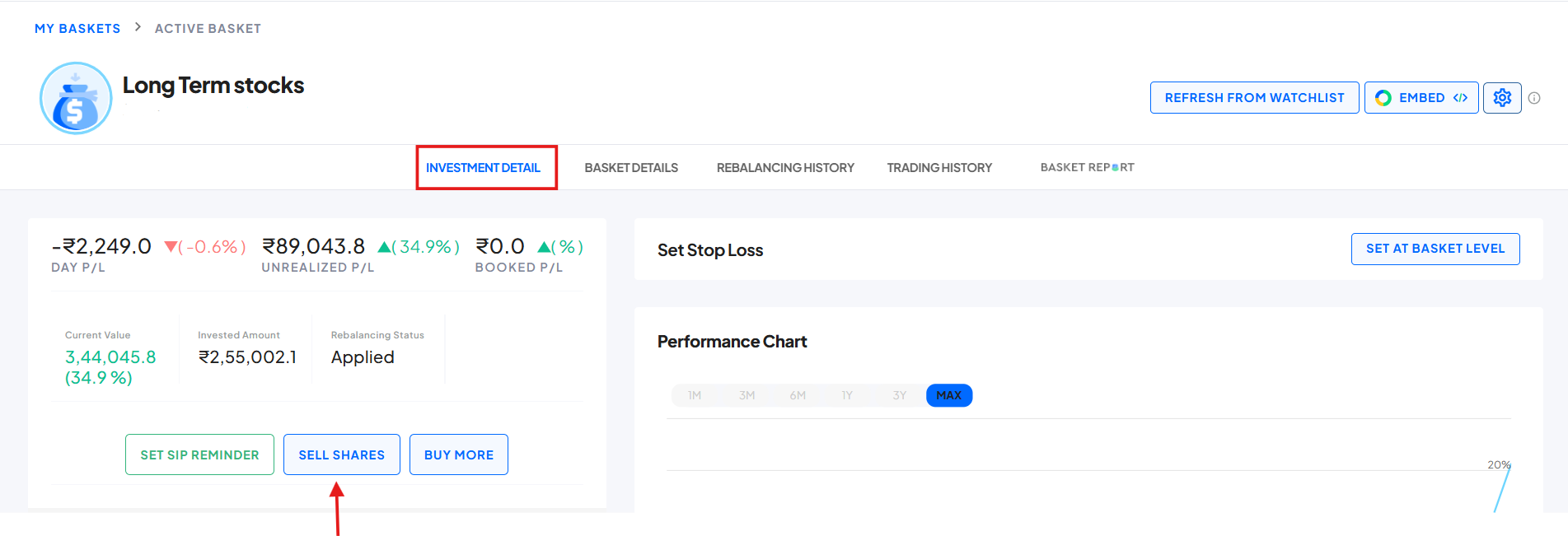Screen dimensions: 1568x536
Task: Click the Sell Shares button
Action: point(342,455)
